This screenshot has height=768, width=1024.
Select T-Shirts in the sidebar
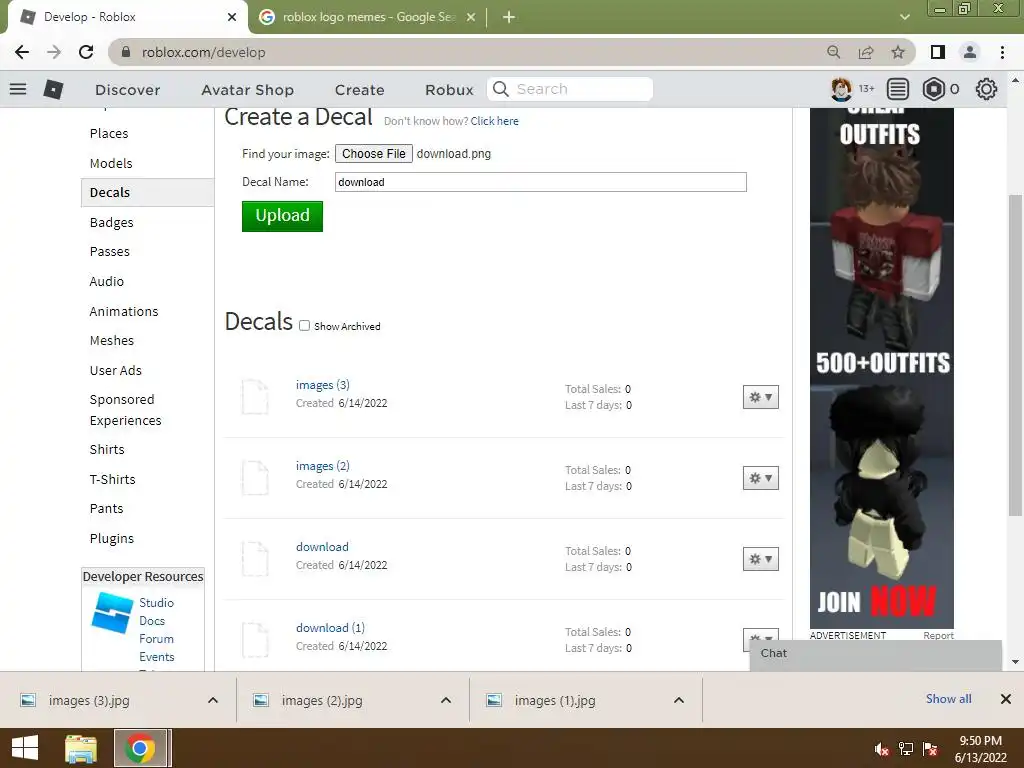(x=112, y=479)
